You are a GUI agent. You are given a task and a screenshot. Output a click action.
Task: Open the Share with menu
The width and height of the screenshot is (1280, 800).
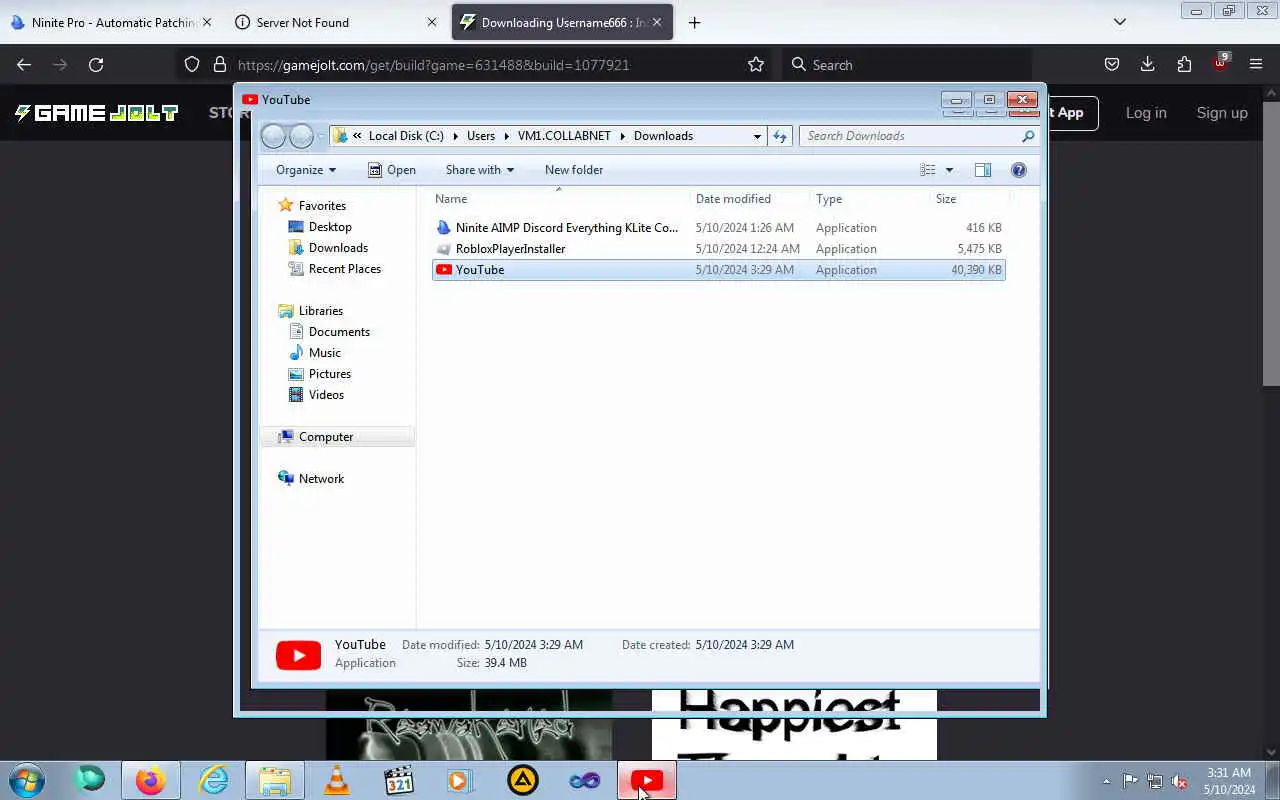[480, 170]
